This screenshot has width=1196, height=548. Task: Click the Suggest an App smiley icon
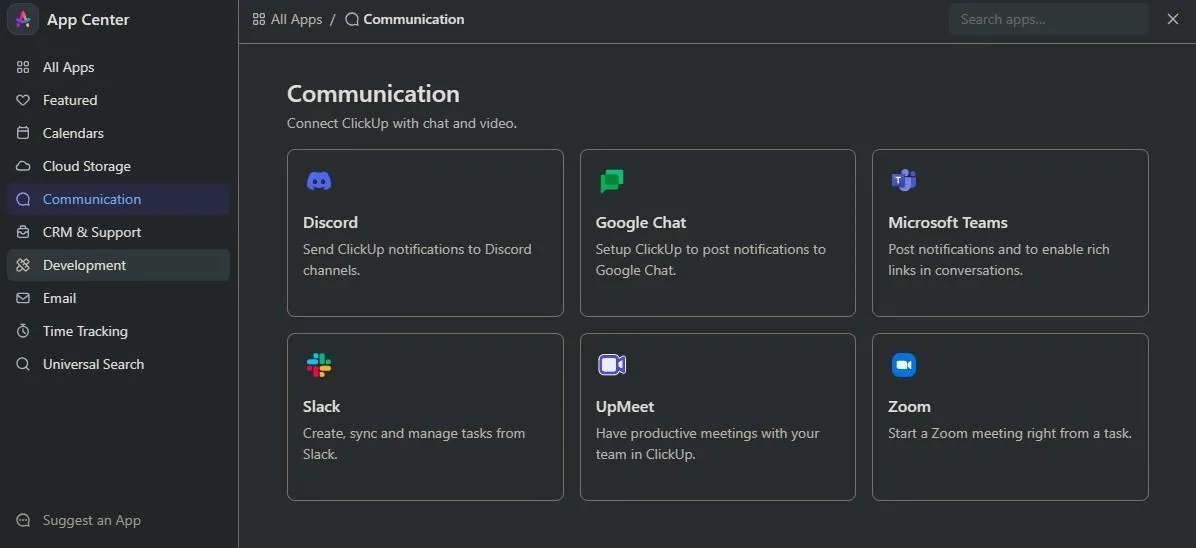23,520
